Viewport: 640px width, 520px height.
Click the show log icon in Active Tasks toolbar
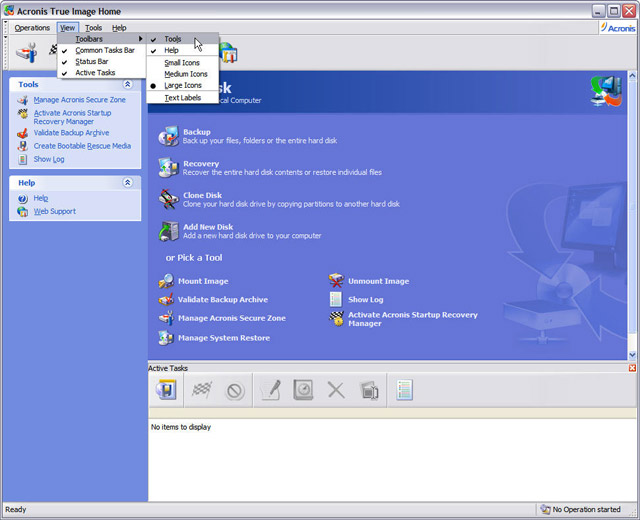coord(404,390)
